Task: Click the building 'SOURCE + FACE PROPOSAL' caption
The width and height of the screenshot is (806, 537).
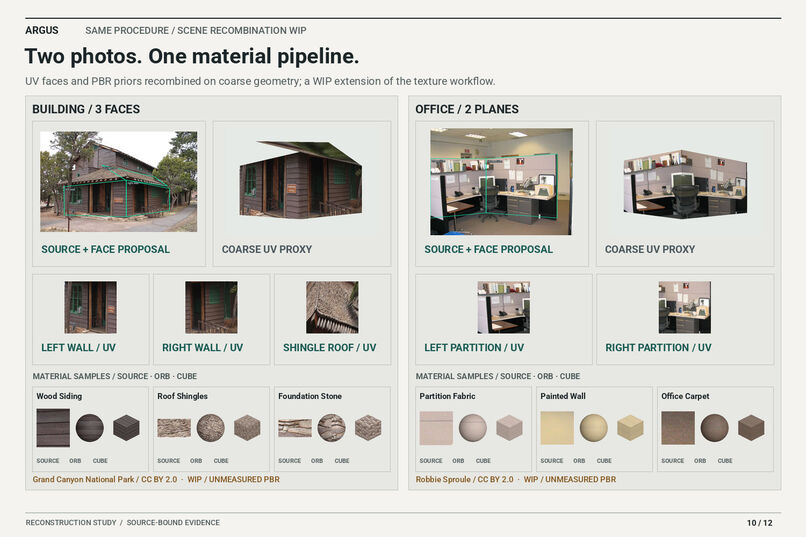Action: tap(105, 249)
